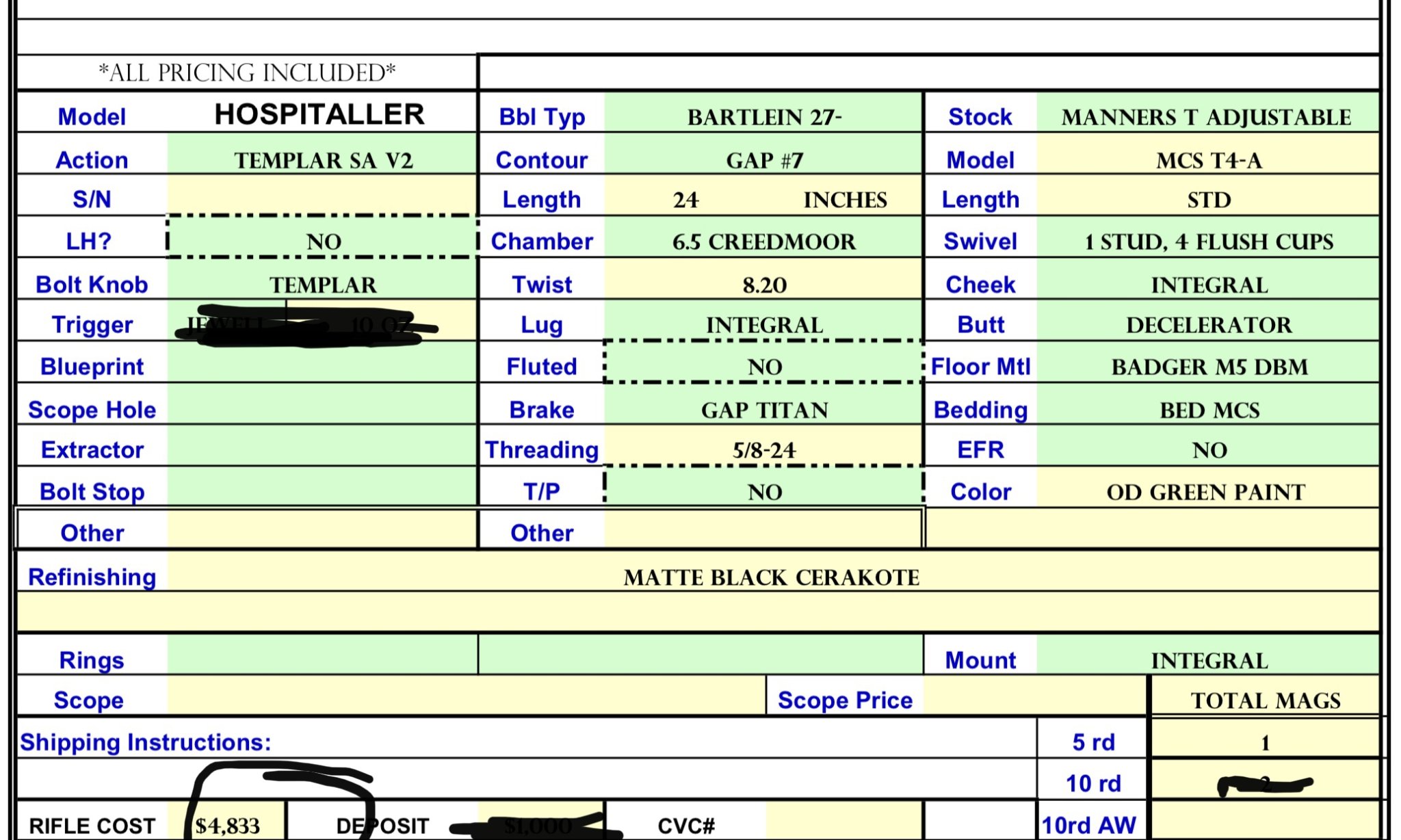
Task: Click the empty 10rd AW field
Action: coord(1266,822)
